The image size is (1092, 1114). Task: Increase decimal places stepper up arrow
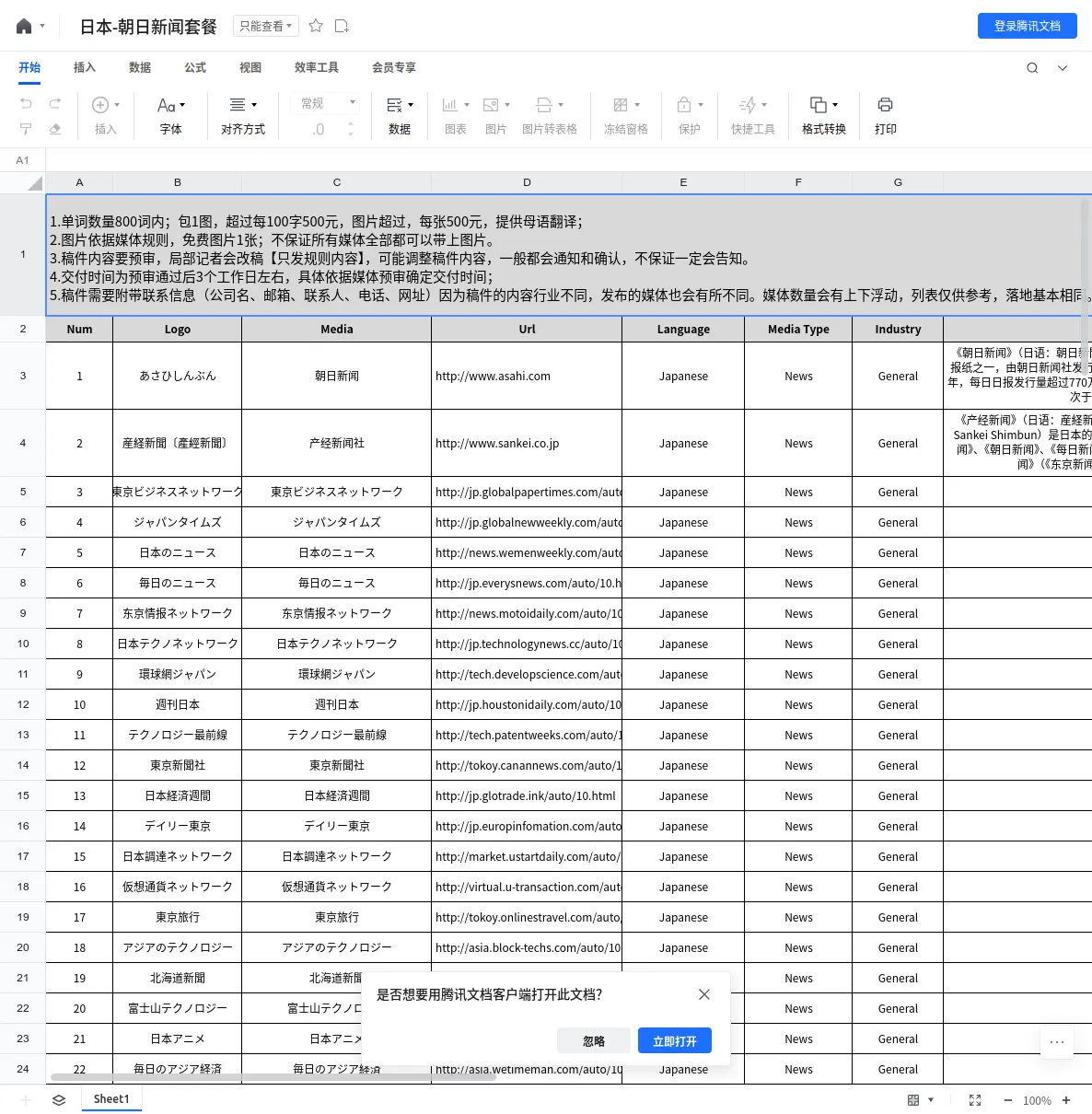(351, 123)
